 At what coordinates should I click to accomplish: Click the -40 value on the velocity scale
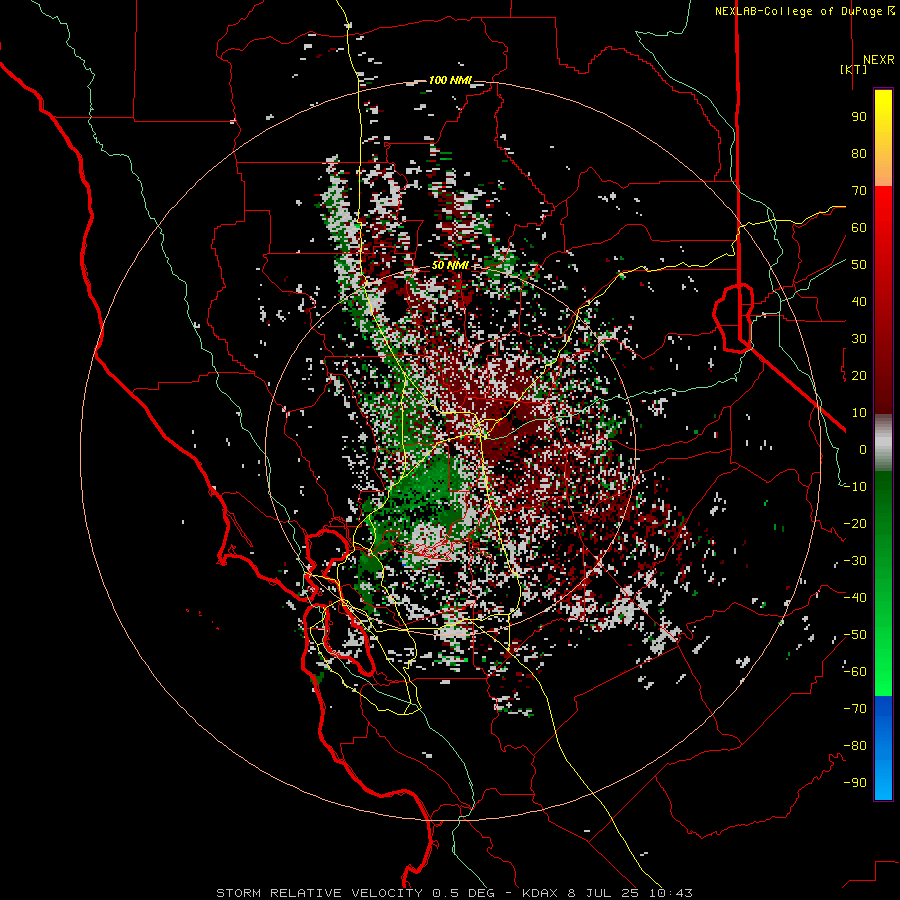[855, 598]
